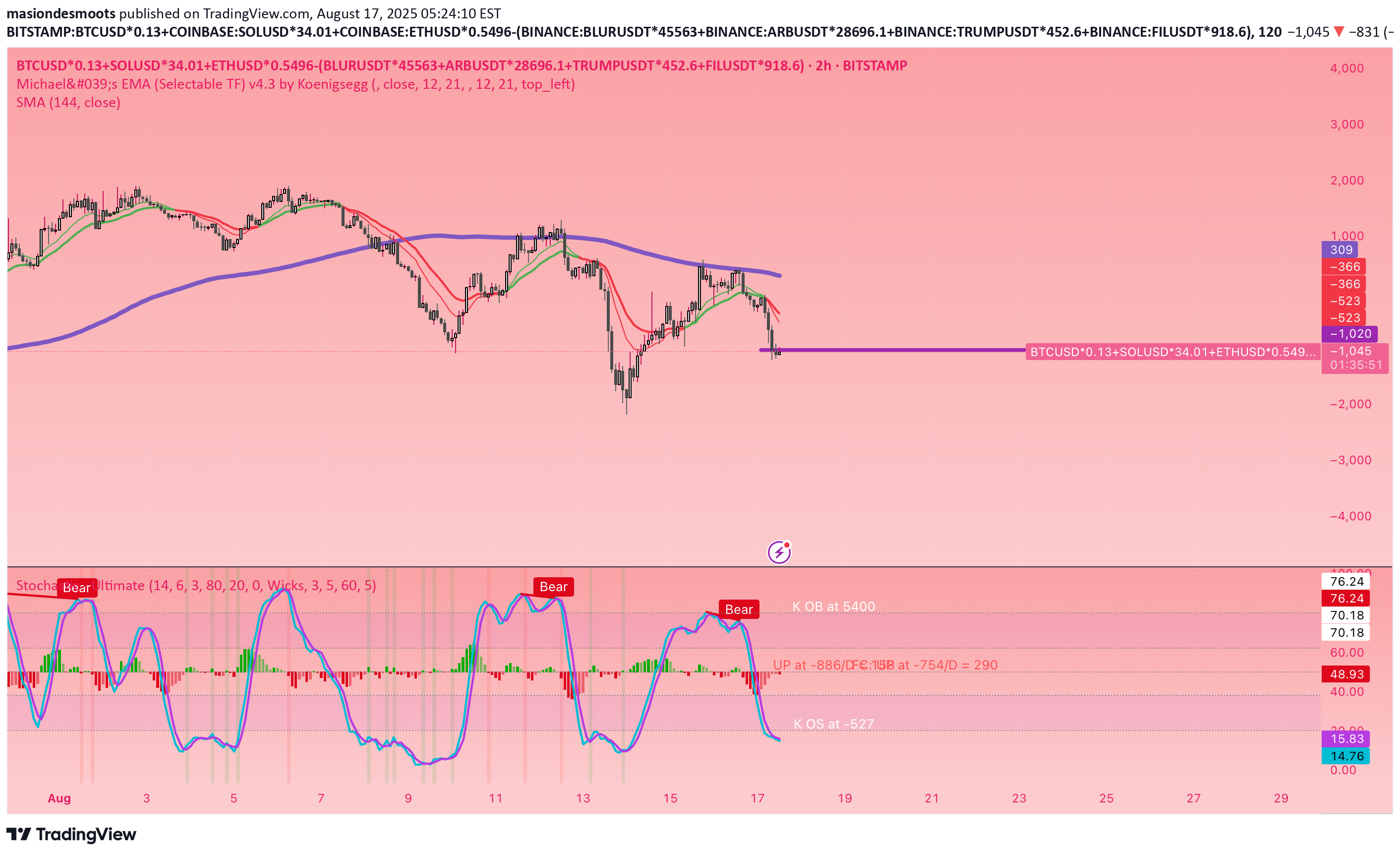The height and width of the screenshot is (854, 1400).
Task: Click the 01:35:51 bar countdown timer
Action: point(1356,365)
